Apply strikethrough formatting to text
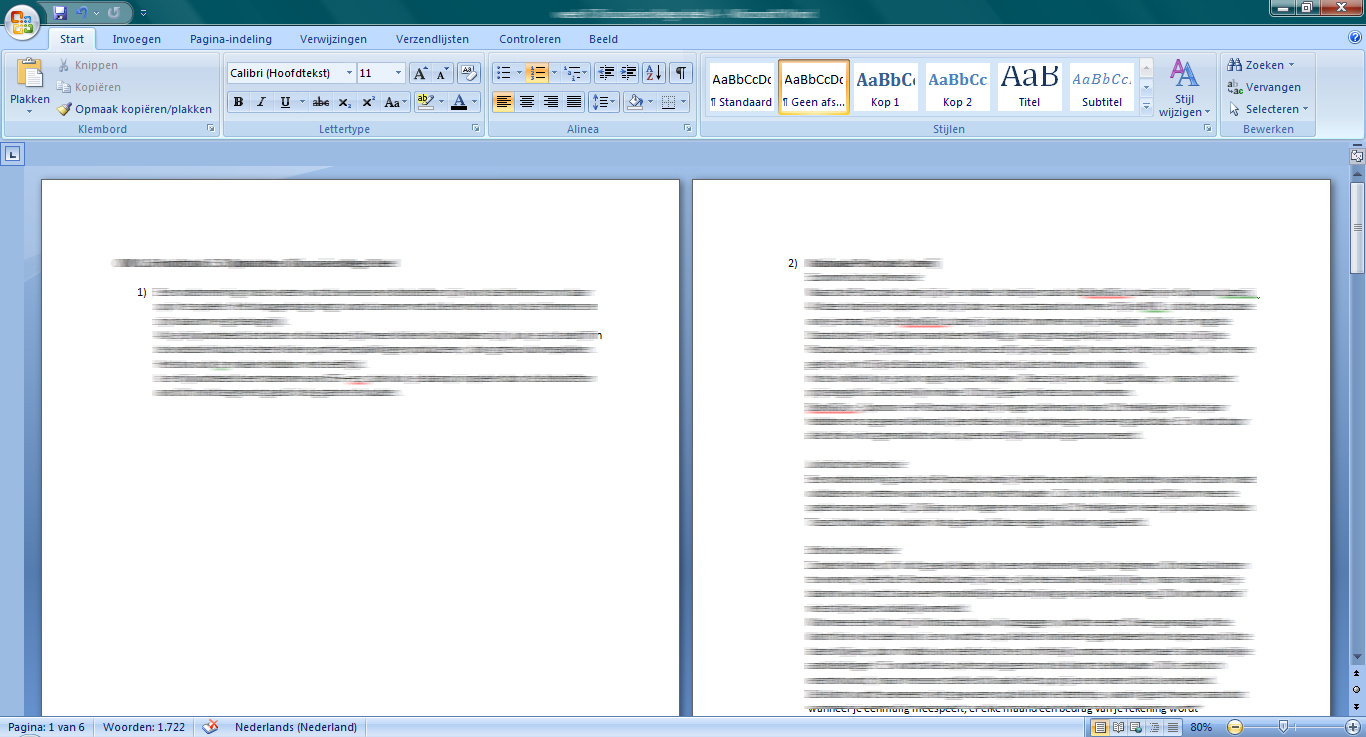 [x=320, y=102]
